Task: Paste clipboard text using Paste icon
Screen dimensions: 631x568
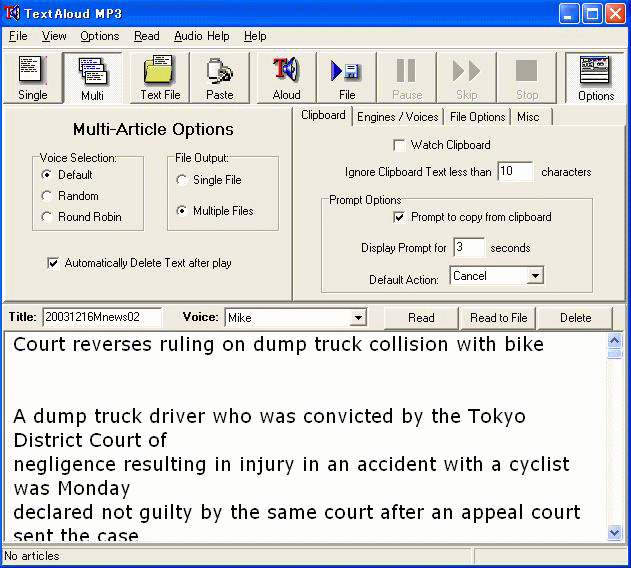Action: [220, 78]
